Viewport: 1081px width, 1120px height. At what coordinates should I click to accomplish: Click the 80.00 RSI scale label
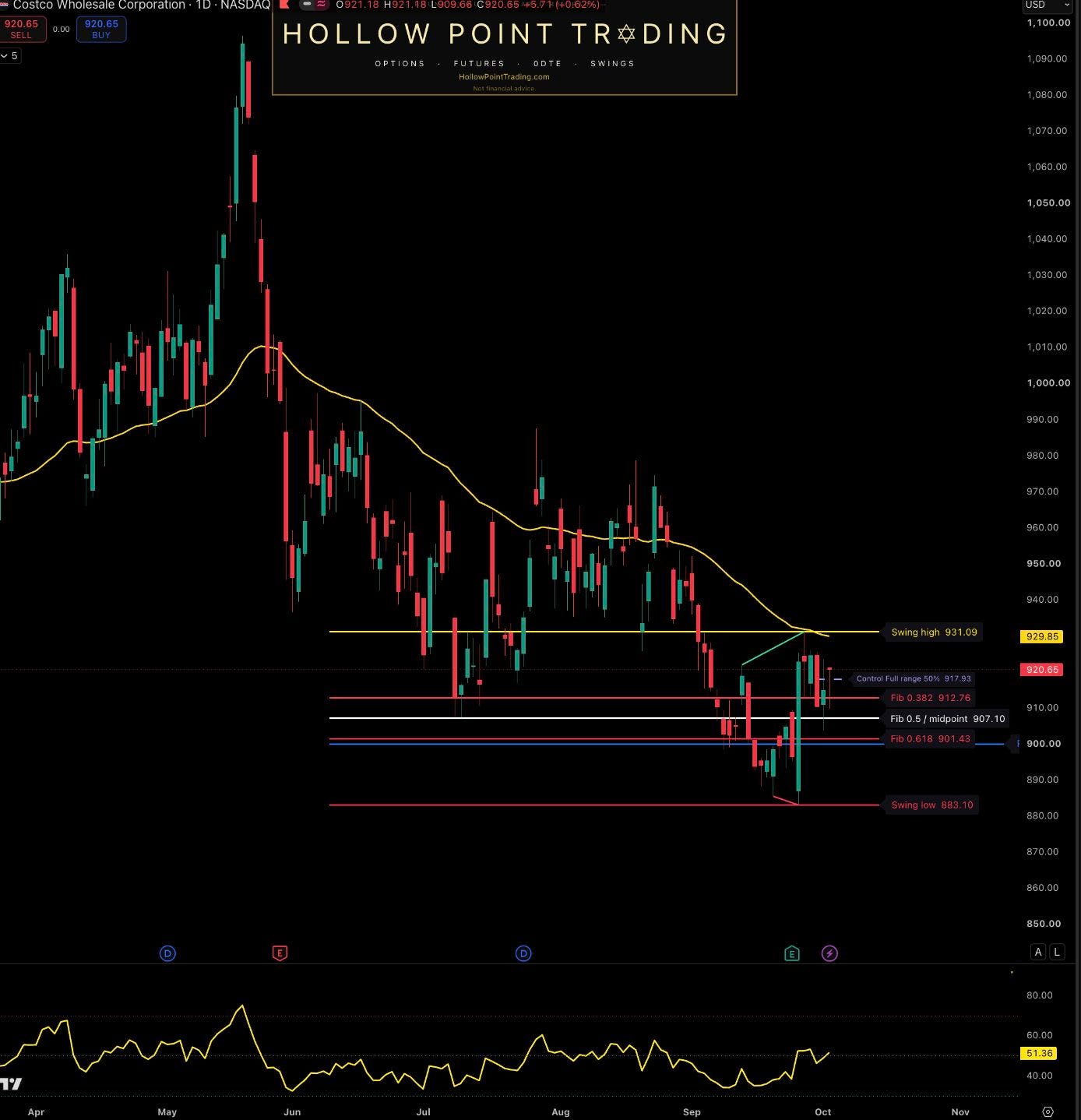pos(1040,995)
